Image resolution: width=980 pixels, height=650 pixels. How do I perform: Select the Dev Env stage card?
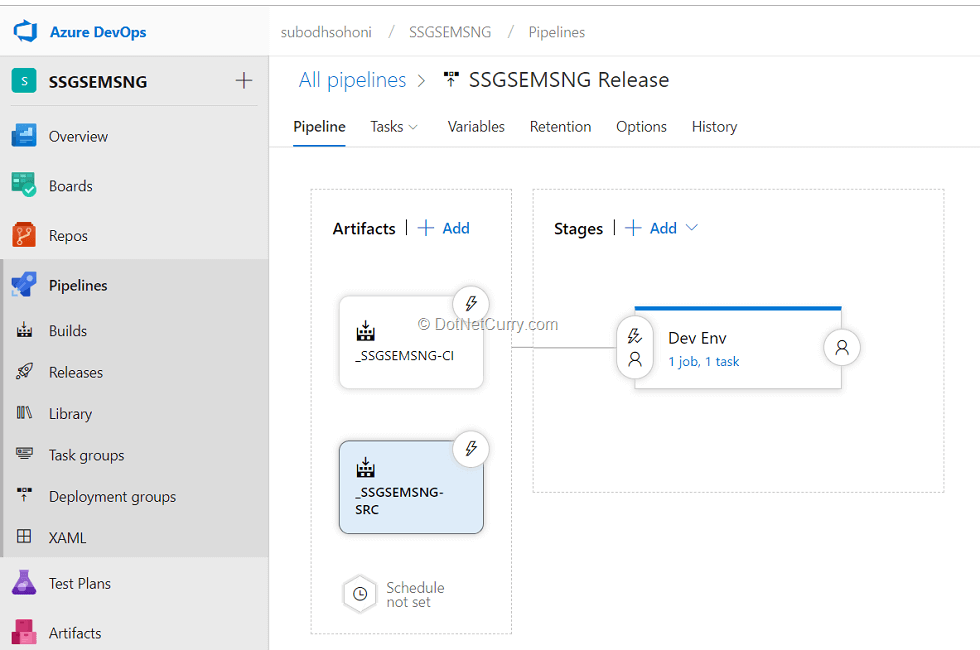pyautogui.click(x=738, y=348)
